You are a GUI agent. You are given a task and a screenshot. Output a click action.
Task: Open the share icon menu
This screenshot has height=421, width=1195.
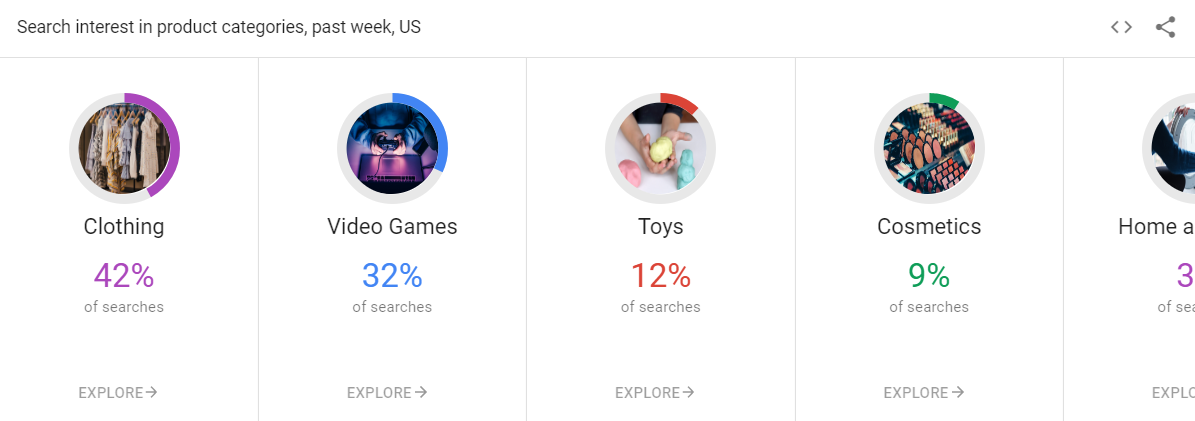pyautogui.click(x=1165, y=27)
